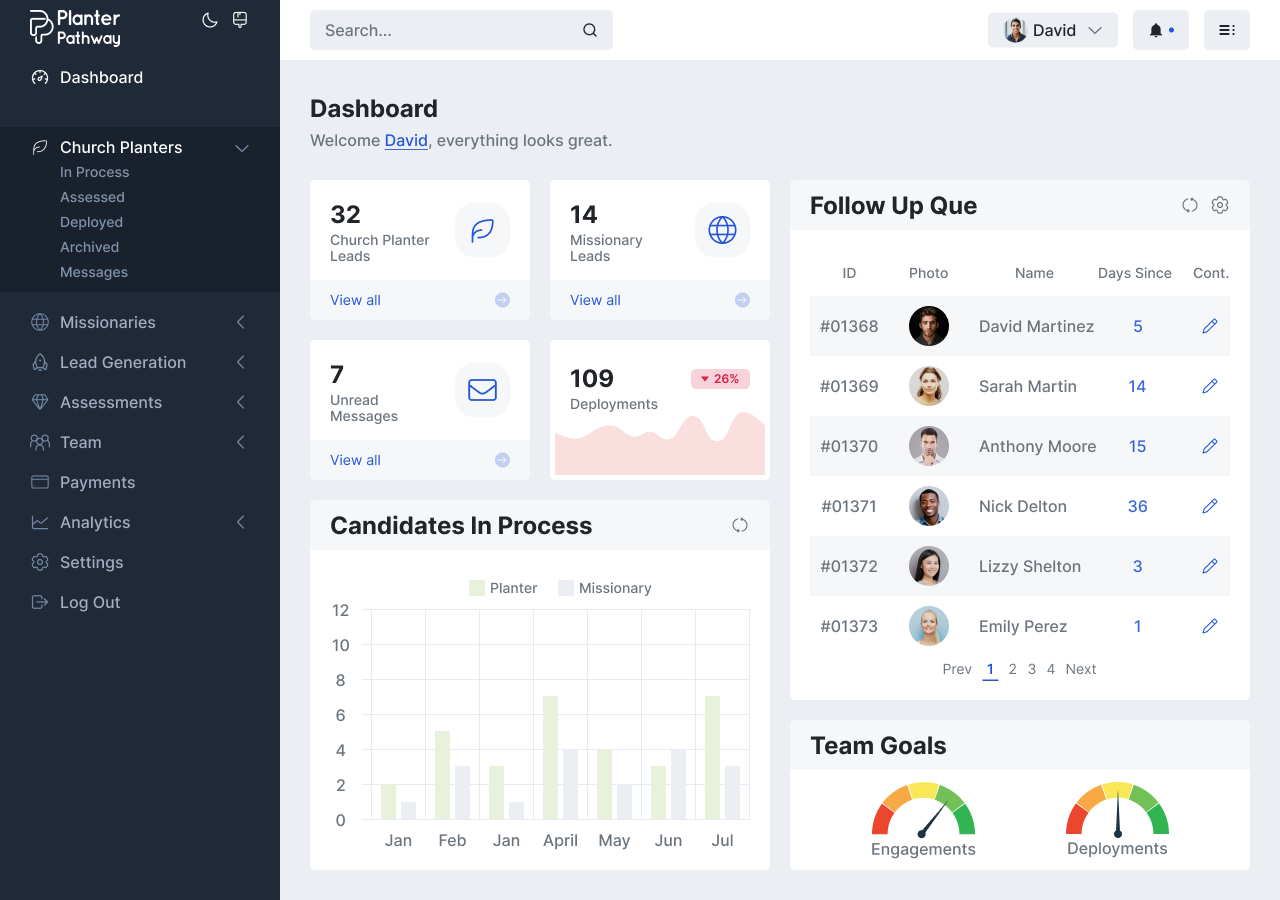Image resolution: width=1280 pixels, height=900 pixels.
Task: Click the search magnifier icon
Action: 590,30
